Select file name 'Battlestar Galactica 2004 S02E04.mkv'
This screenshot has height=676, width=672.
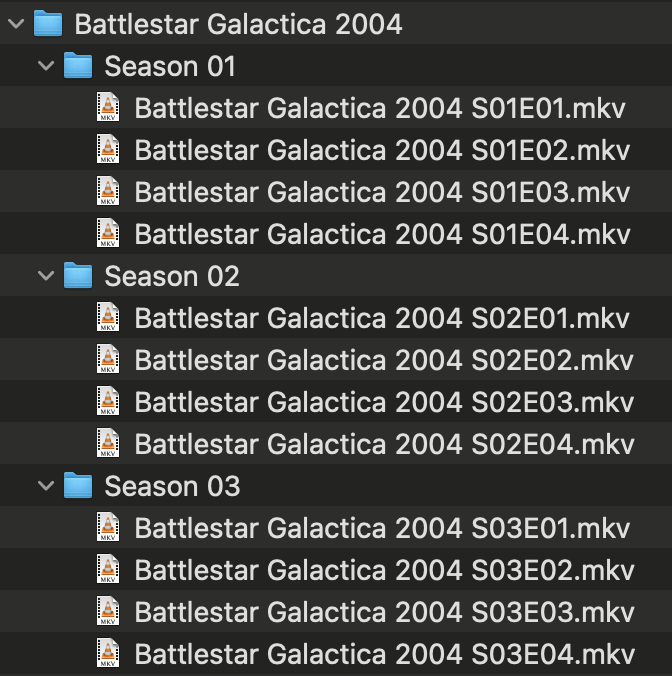(384, 444)
